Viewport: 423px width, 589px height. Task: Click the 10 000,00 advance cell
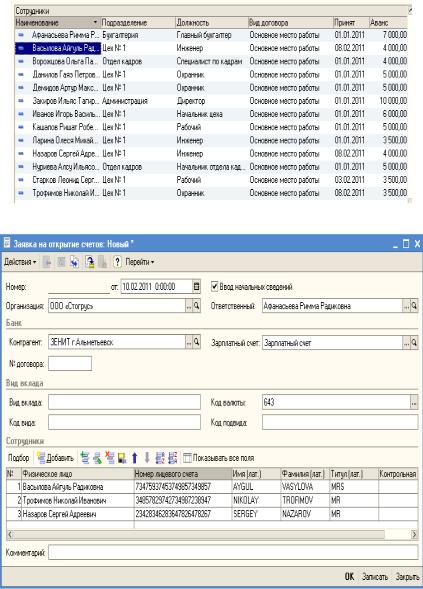pos(389,101)
